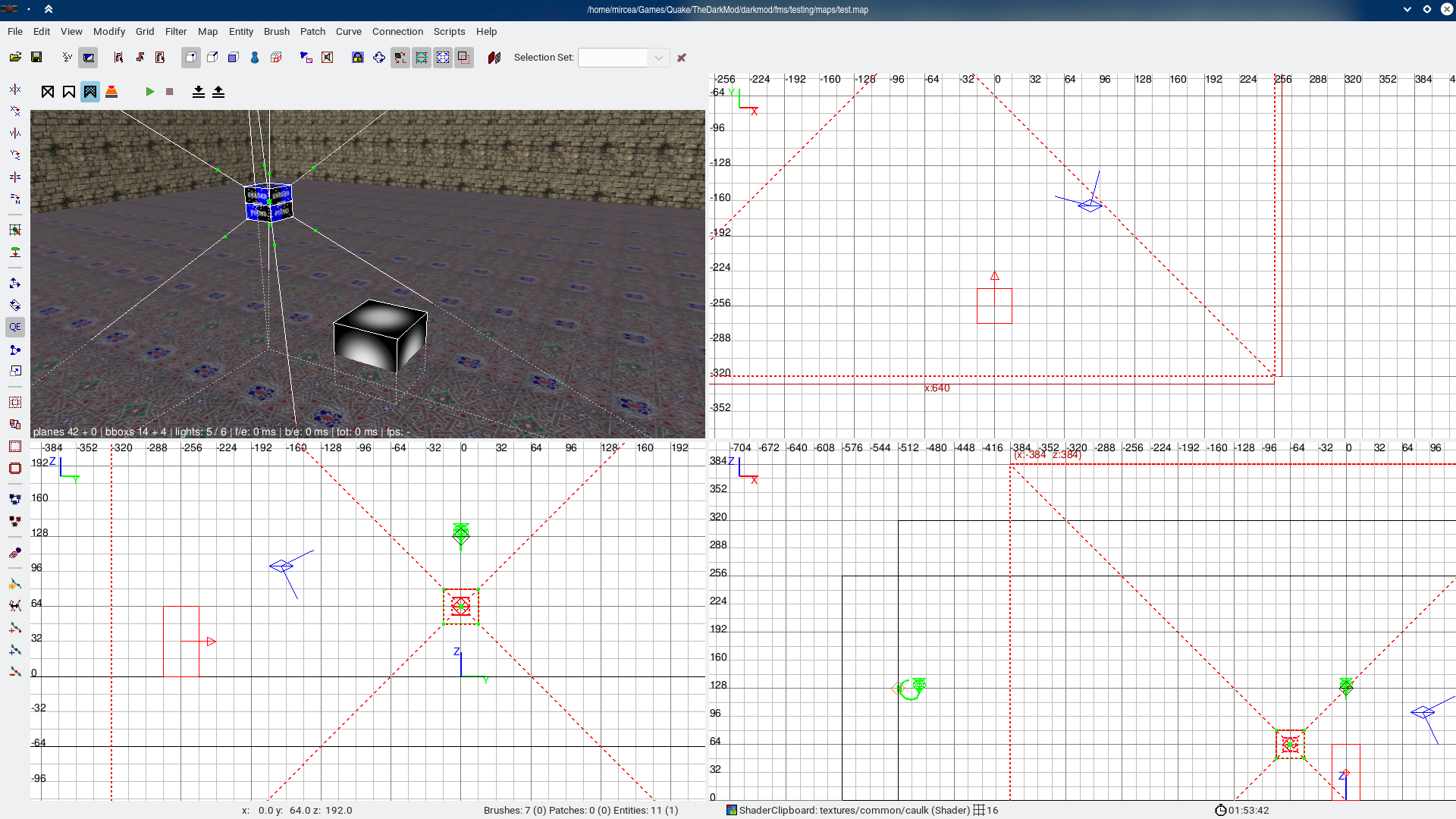Click the lighting mode orange lamp icon
Viewport: 1456px width, 819px height.
click(111, 92)
